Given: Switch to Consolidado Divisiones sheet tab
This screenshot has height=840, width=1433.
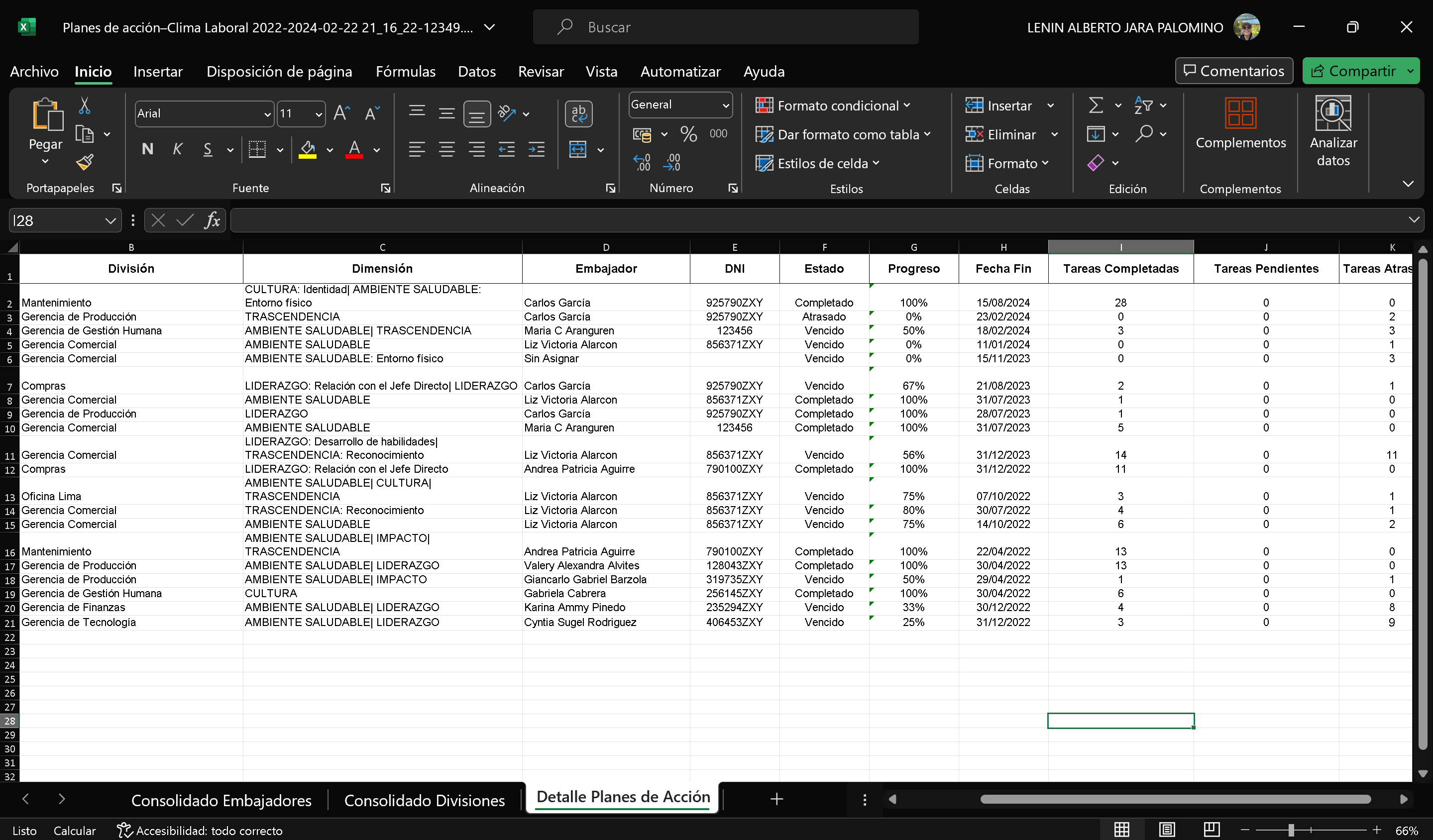Looking at the screenshot, I should (x=424, y=800).
